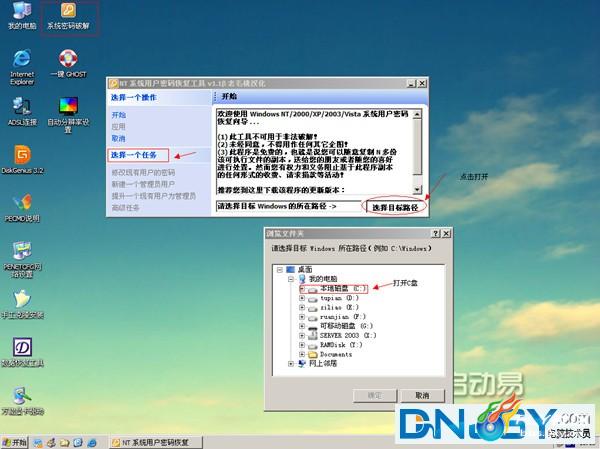Launch Internet Explorer from the desktop
Image resolution: width=600 pixels, height=449 pixels.
click(22, 67)
